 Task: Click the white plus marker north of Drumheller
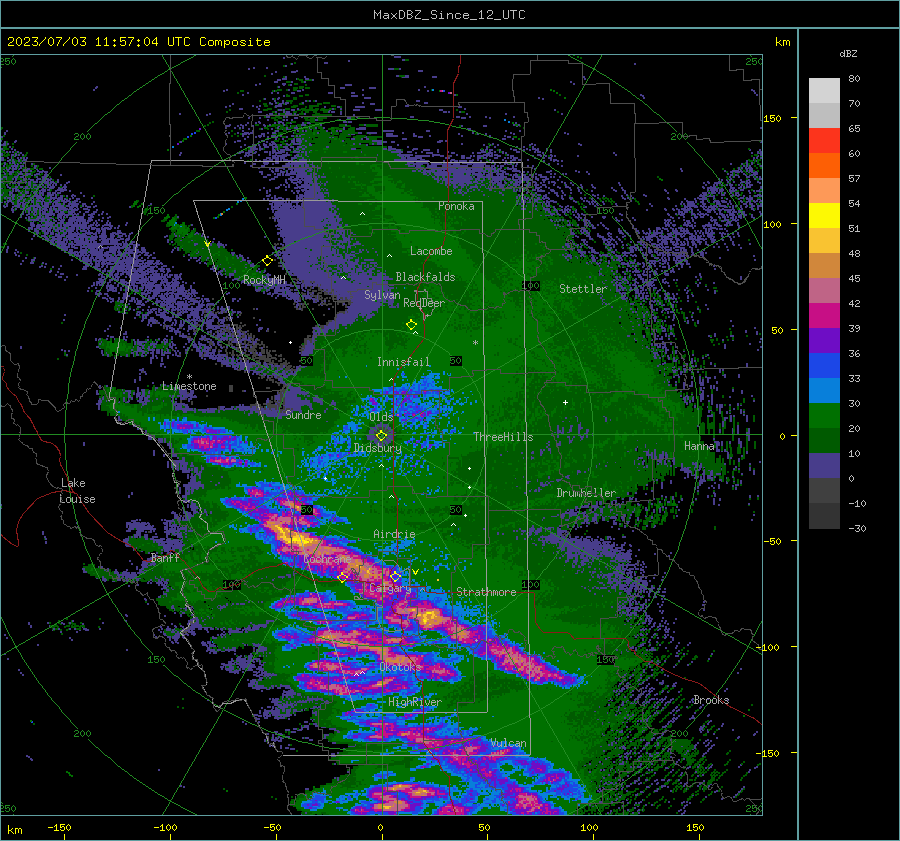click(x=565, y=402)
